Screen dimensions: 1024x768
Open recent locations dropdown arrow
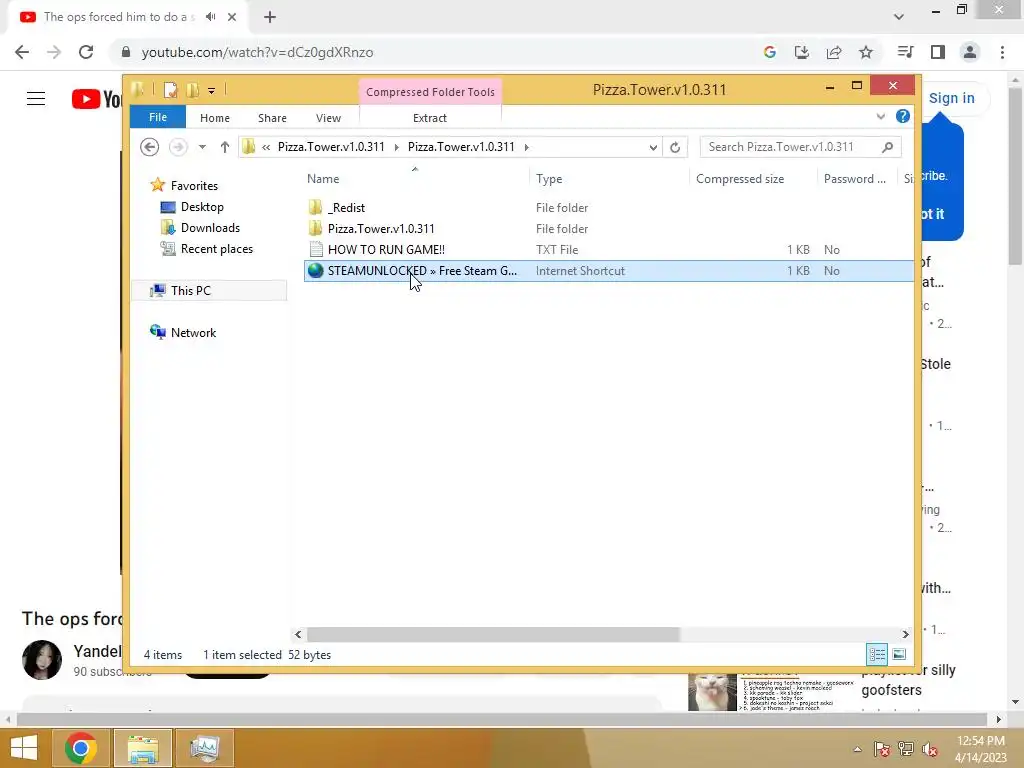click(x=202, y=147)
